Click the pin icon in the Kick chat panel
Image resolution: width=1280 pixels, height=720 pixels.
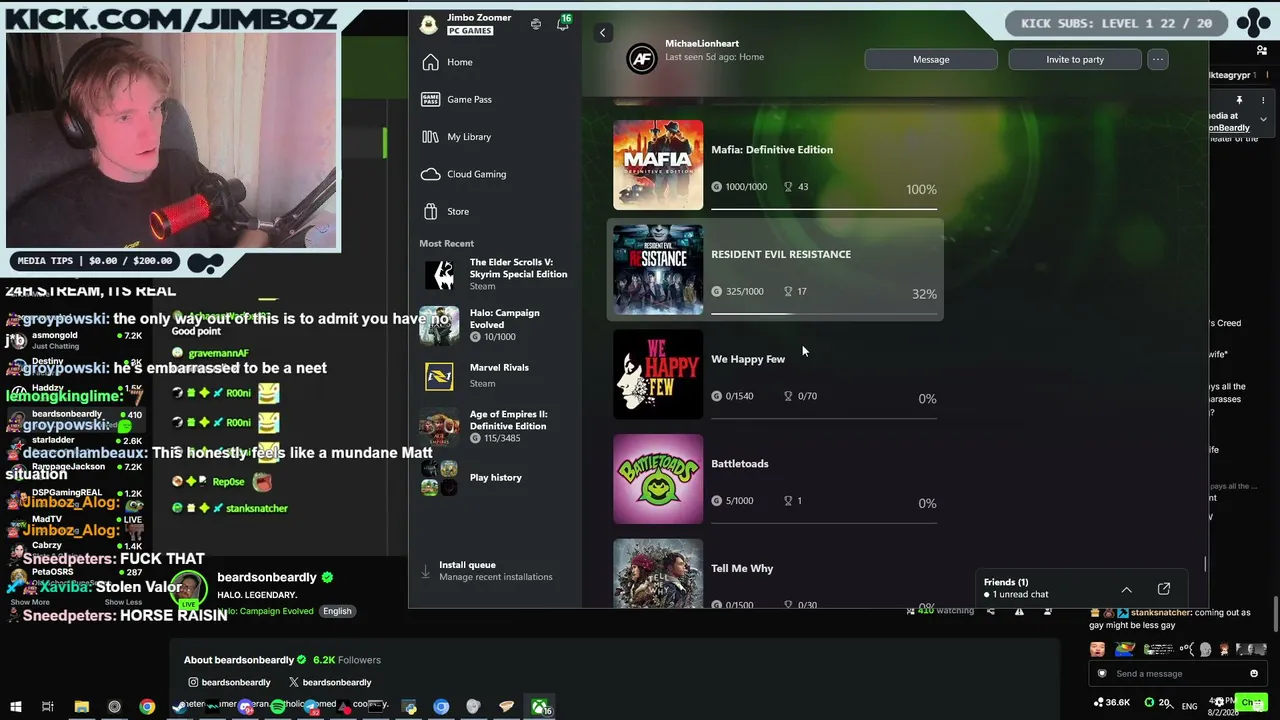1239,100
